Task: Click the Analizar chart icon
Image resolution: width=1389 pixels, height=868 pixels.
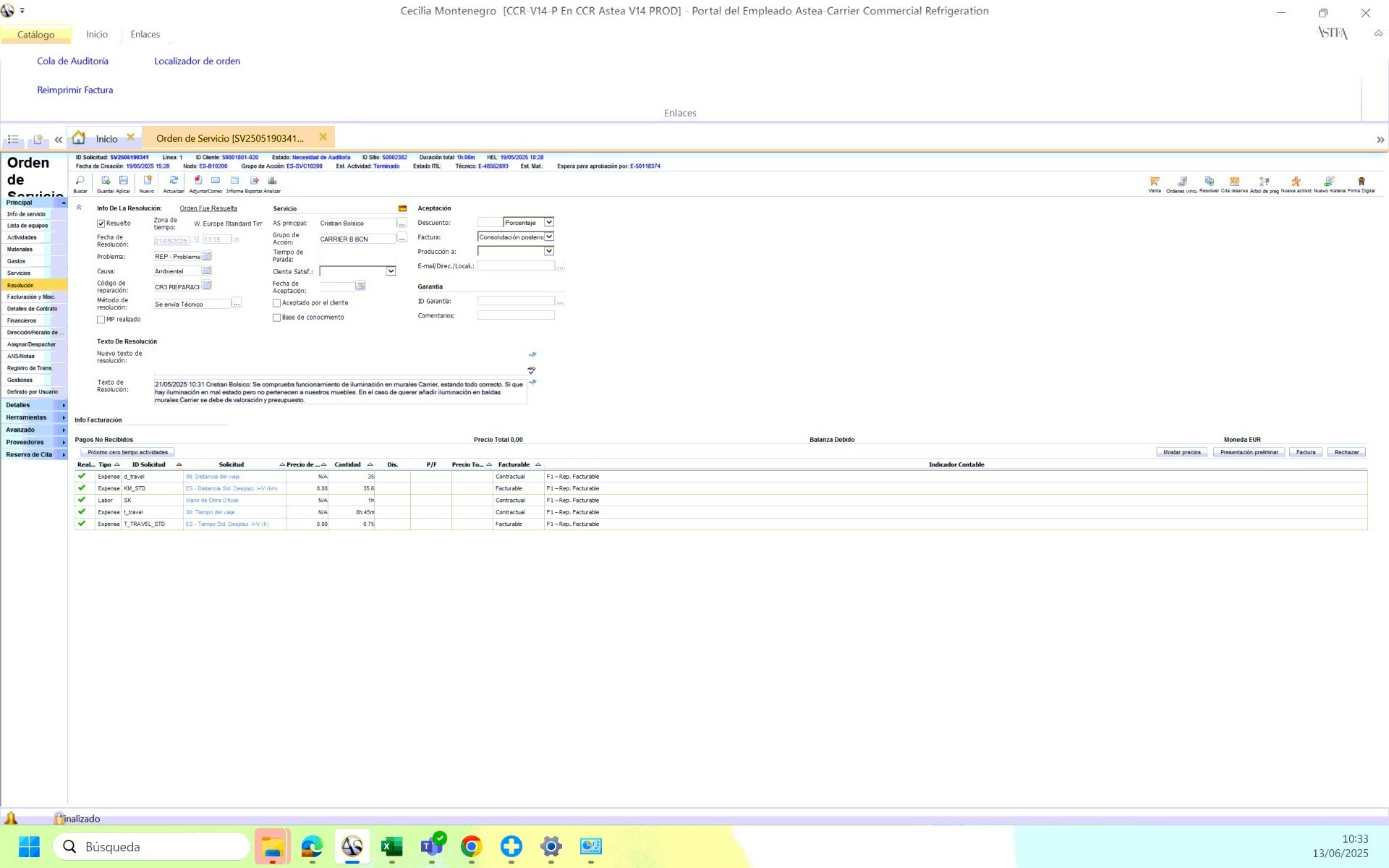Action: pyautogui.click(x=272, y=181)
